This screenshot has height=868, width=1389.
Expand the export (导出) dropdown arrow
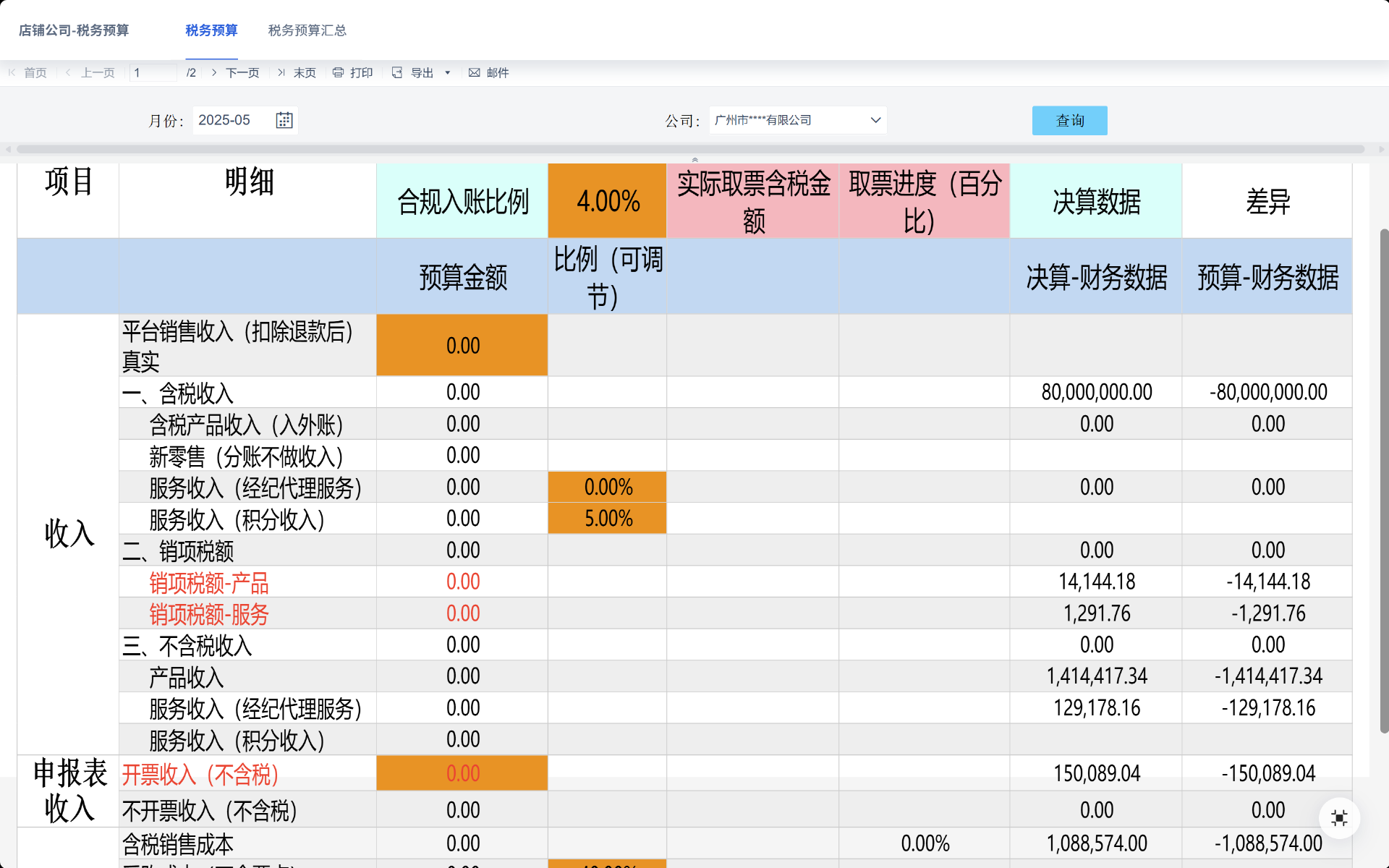tap(448, 72)
